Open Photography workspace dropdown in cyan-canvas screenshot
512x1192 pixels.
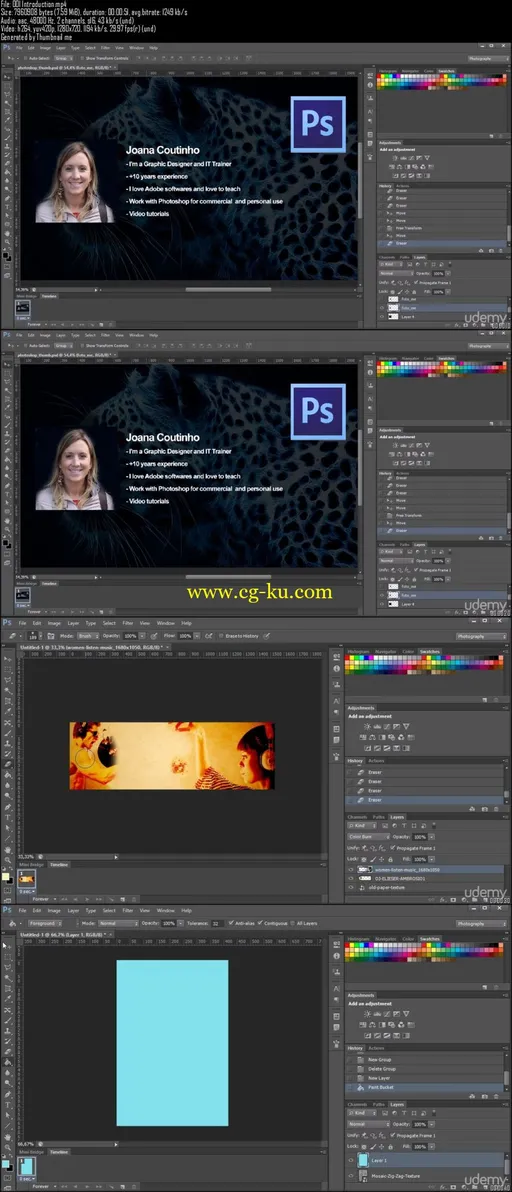click(x=482, y=923)
